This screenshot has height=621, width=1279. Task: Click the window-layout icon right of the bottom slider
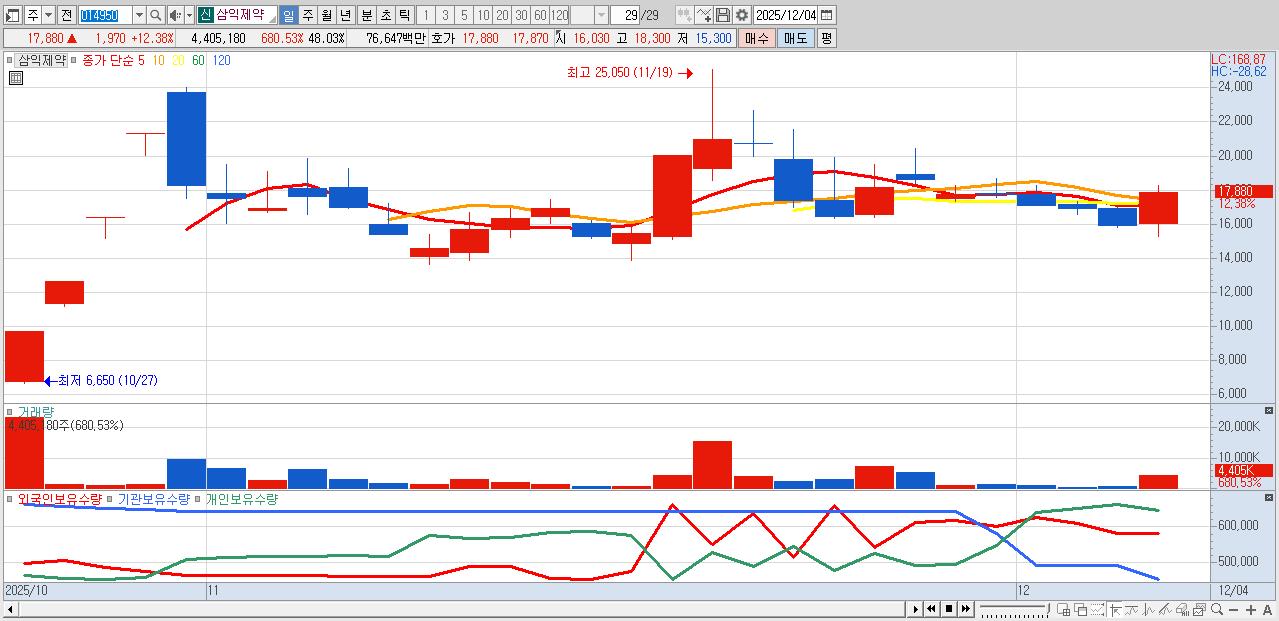pos(1064,609)
